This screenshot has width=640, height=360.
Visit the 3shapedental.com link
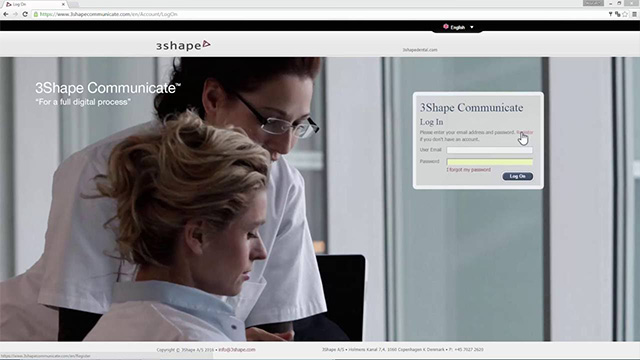[420, 50]
